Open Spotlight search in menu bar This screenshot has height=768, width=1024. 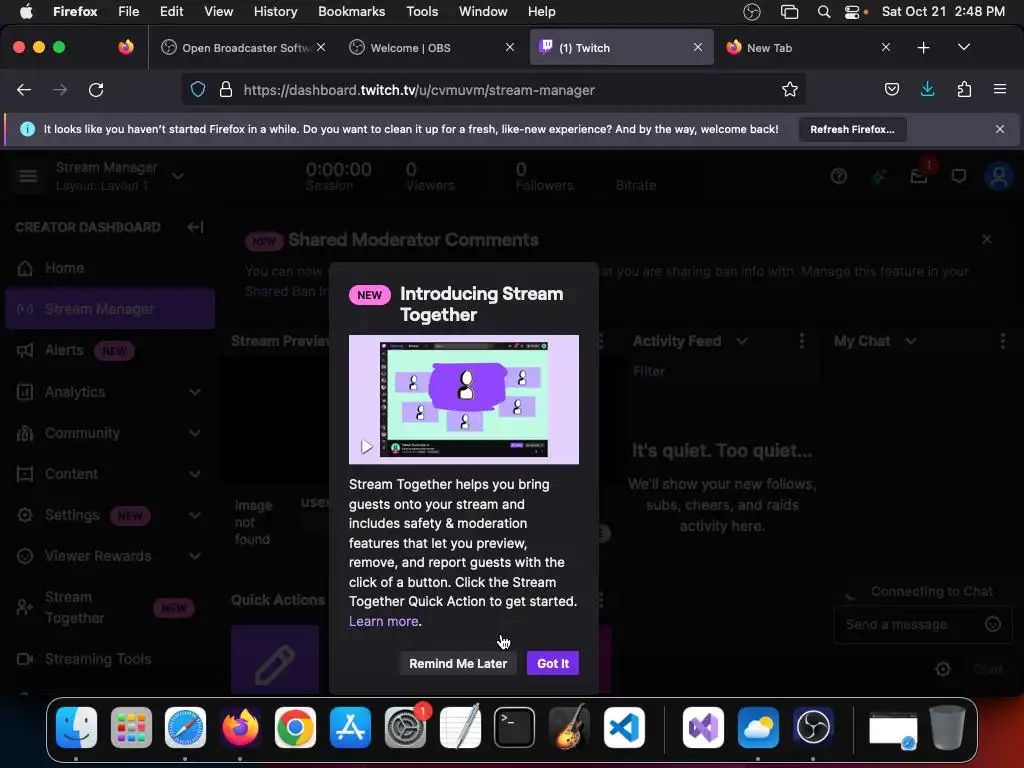click(824, 12)
